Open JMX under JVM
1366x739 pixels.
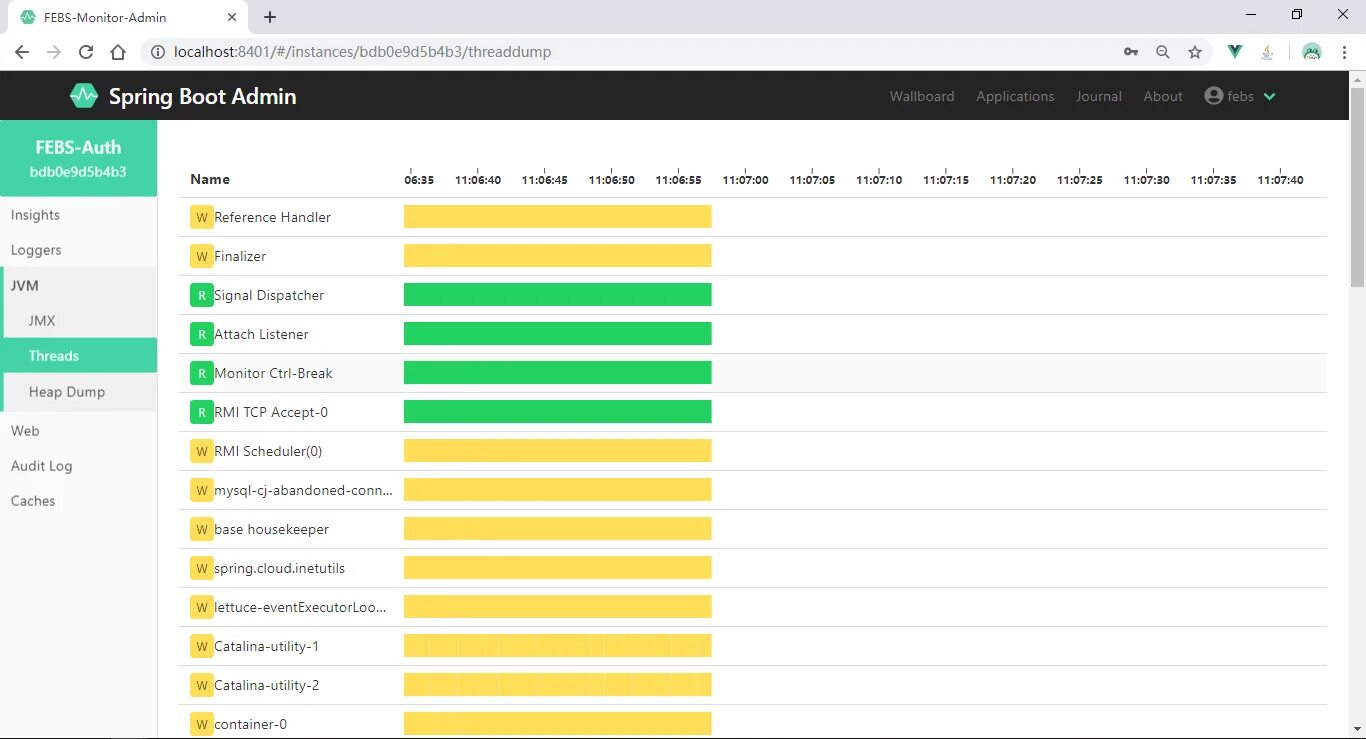(x=78, y=321)
